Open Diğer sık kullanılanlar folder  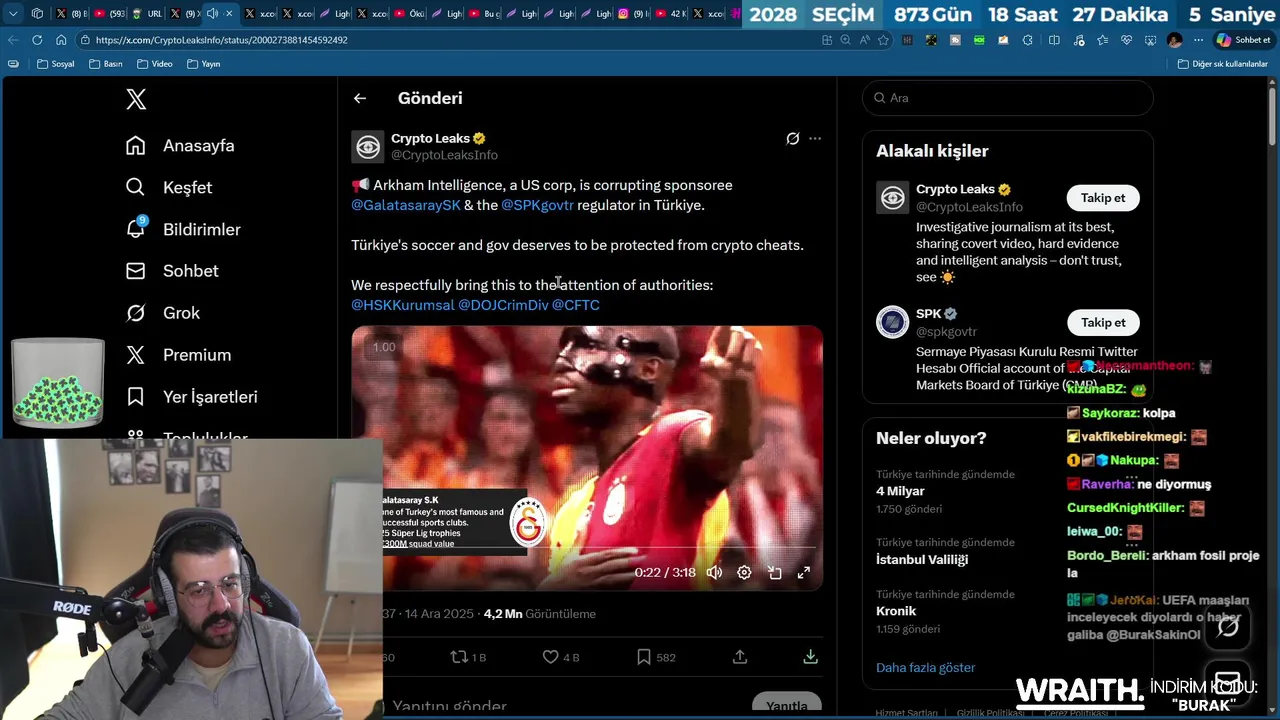(1223, 64)
